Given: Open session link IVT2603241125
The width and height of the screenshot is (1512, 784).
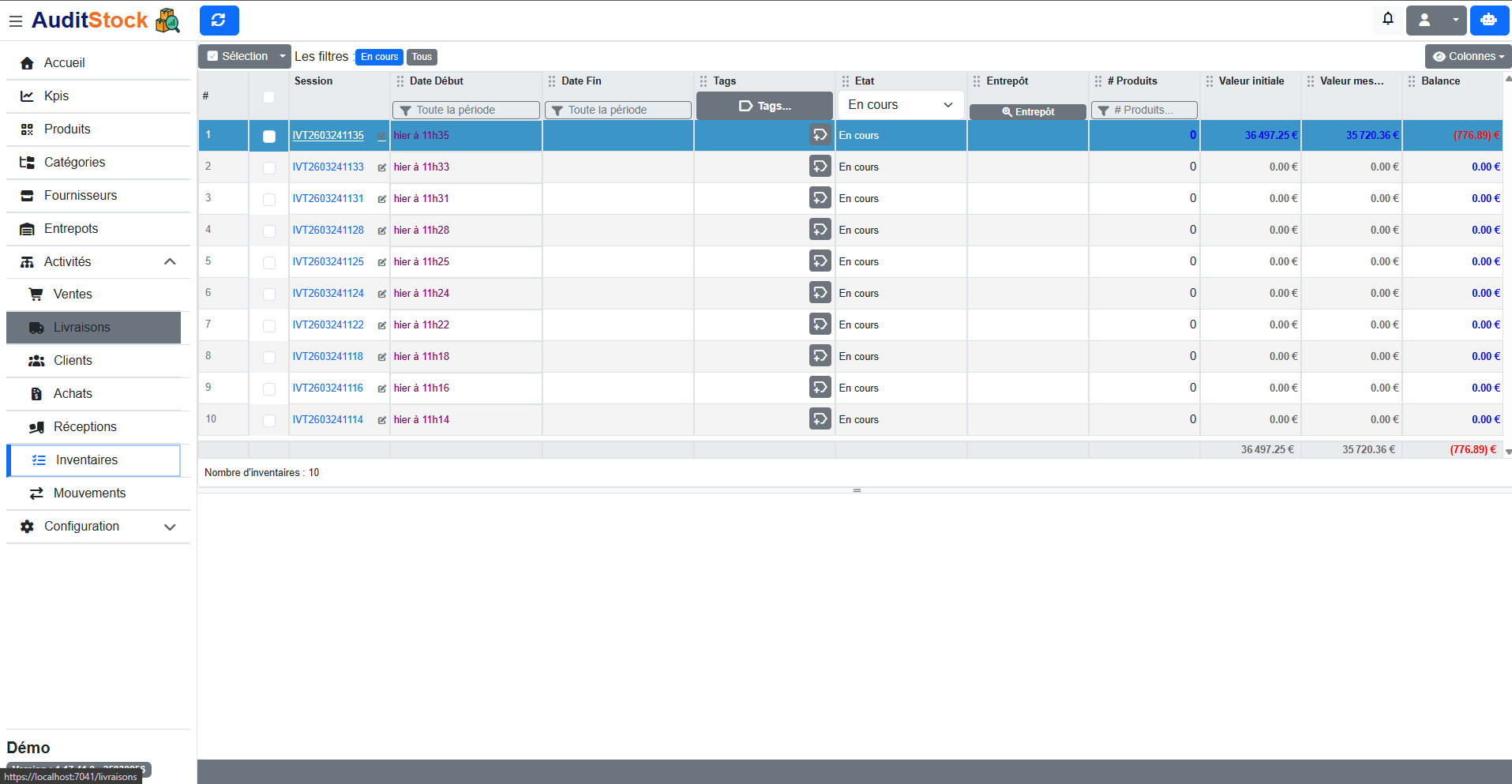Looking at the screenshot, I should pyautogui.click(x=328, y=261).
